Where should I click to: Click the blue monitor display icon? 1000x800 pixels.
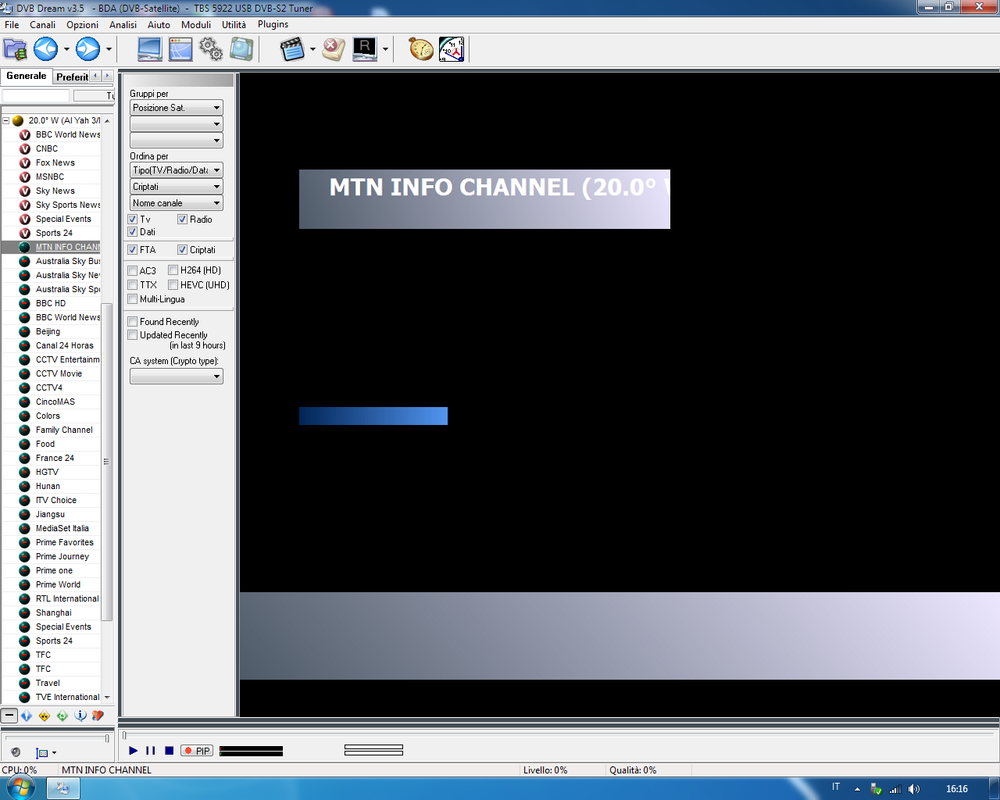pyautogui.click(x=150, y=49)
